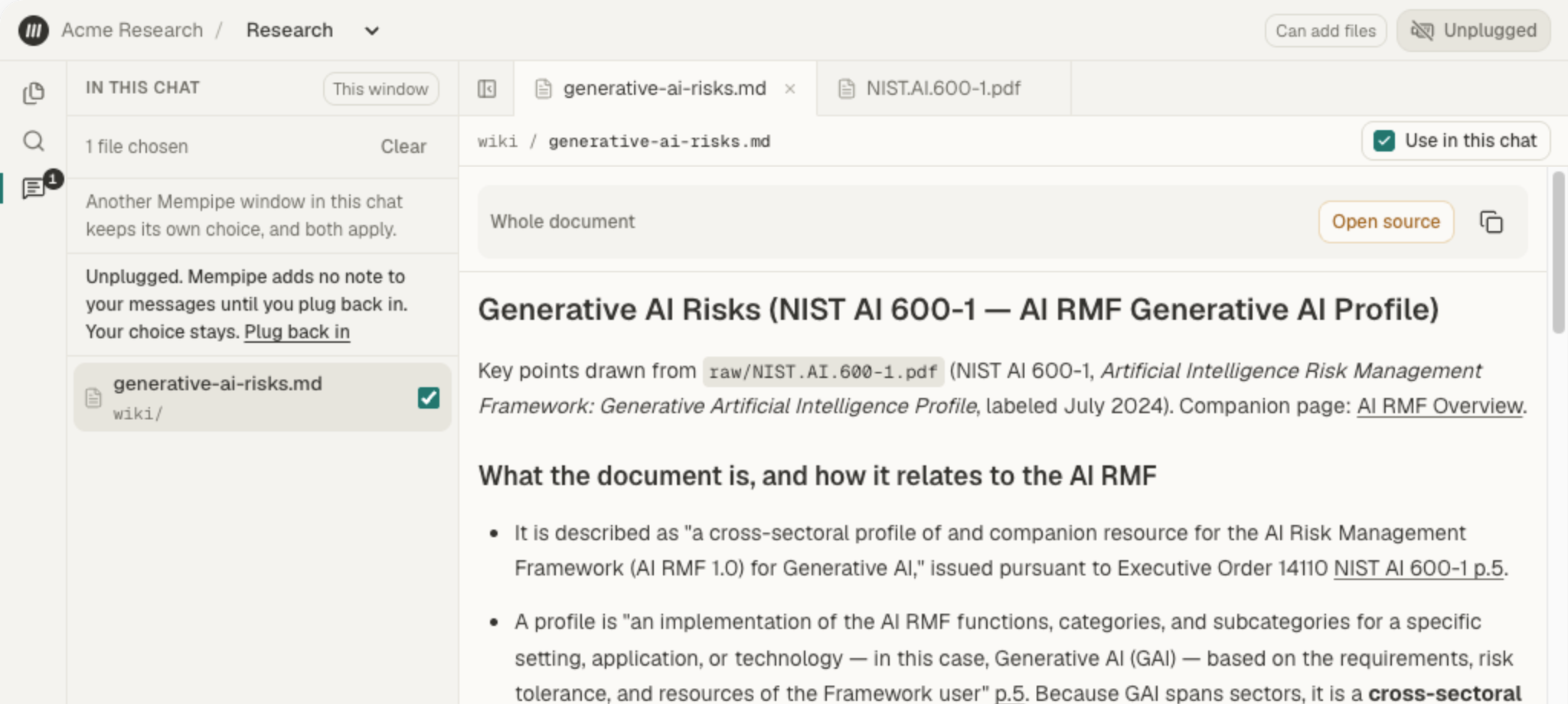Click the IN THIS CHAT panel header
The image size is (1568, 704).
[142, 88]
